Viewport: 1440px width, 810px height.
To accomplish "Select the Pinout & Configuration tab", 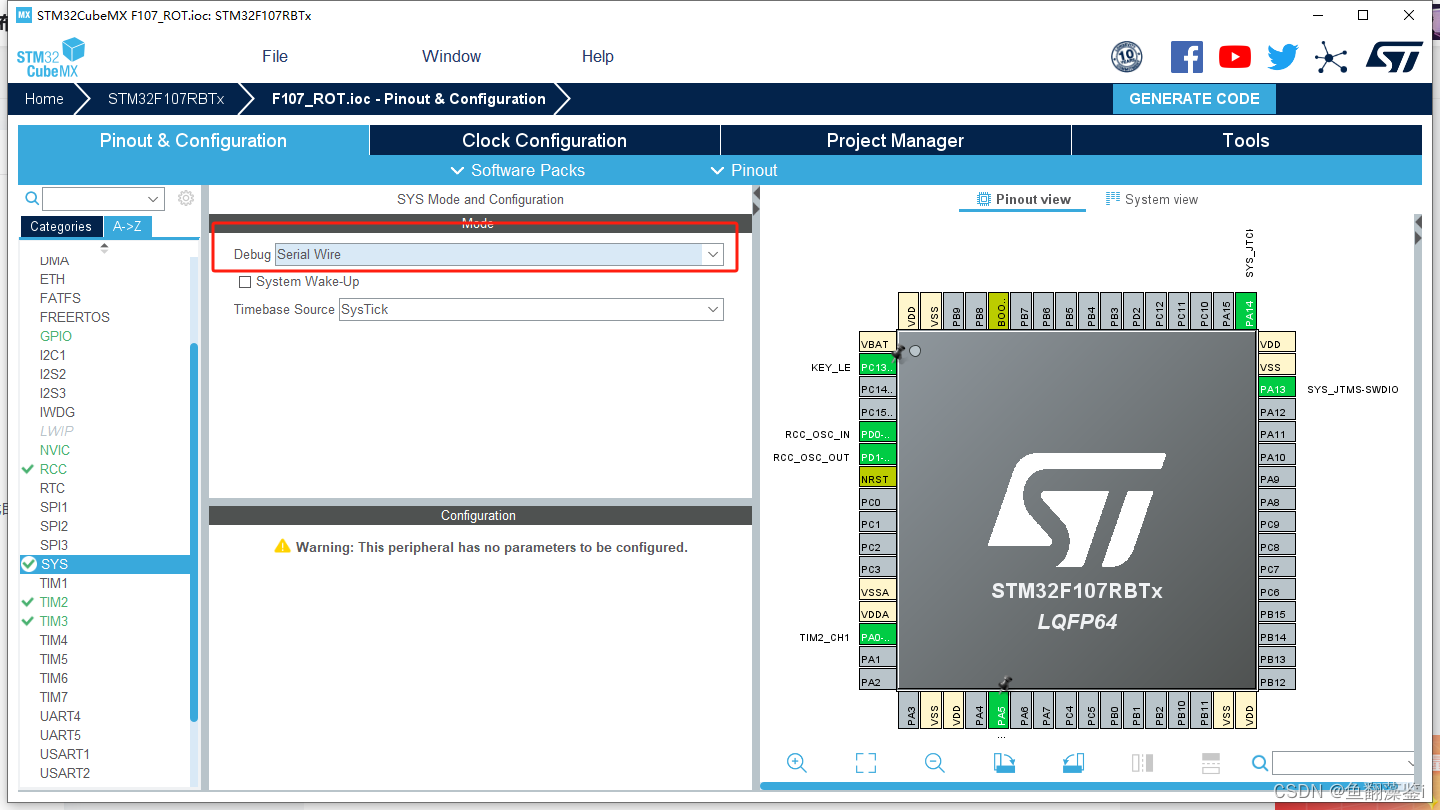I will pos(193,140).
